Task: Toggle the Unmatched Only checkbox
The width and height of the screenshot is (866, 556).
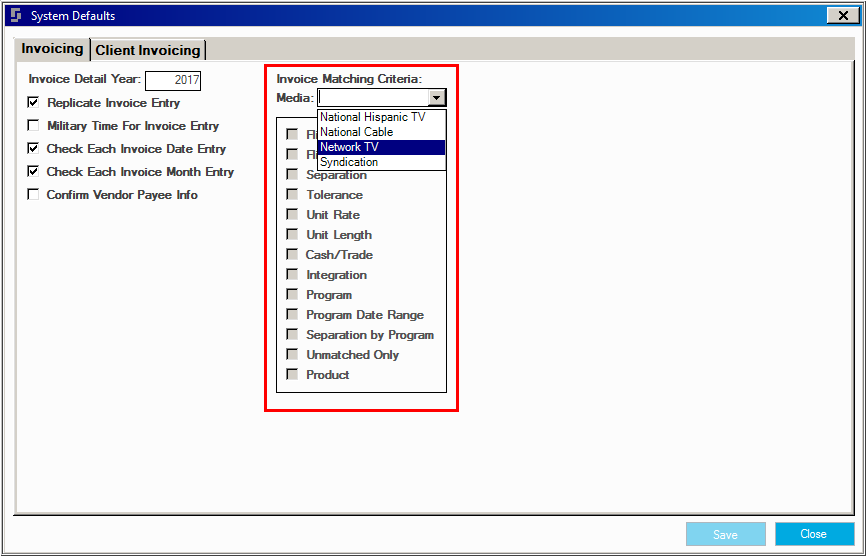Action: coord(292,355)
